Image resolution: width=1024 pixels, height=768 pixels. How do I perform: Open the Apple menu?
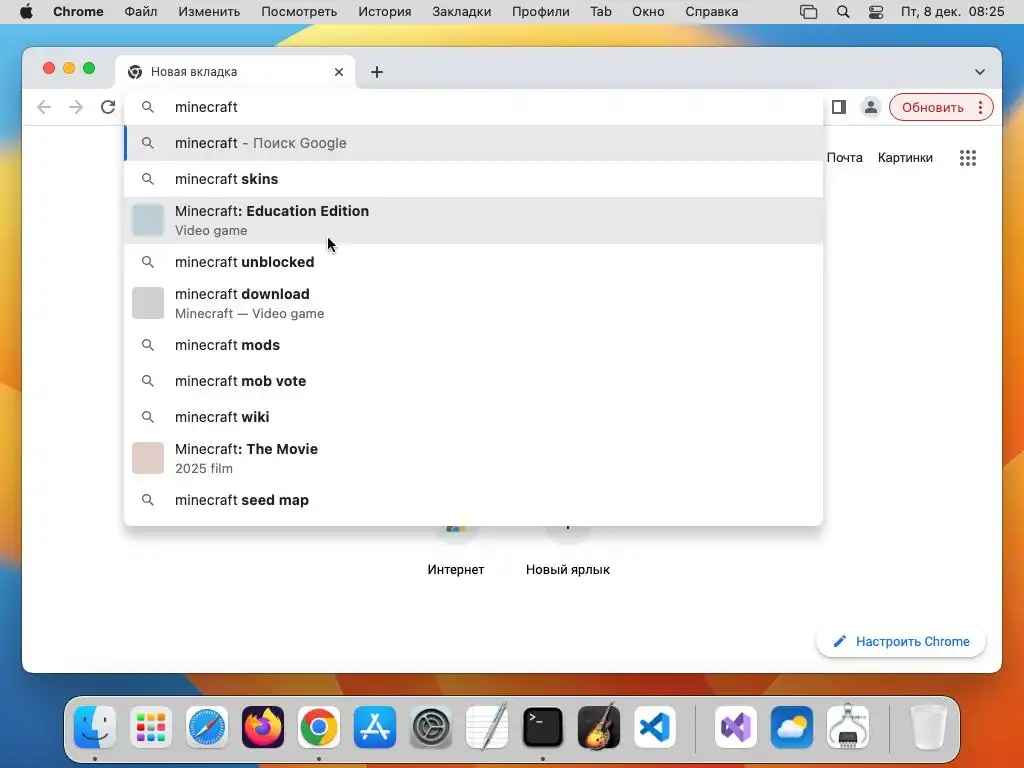tap(26, 12)
